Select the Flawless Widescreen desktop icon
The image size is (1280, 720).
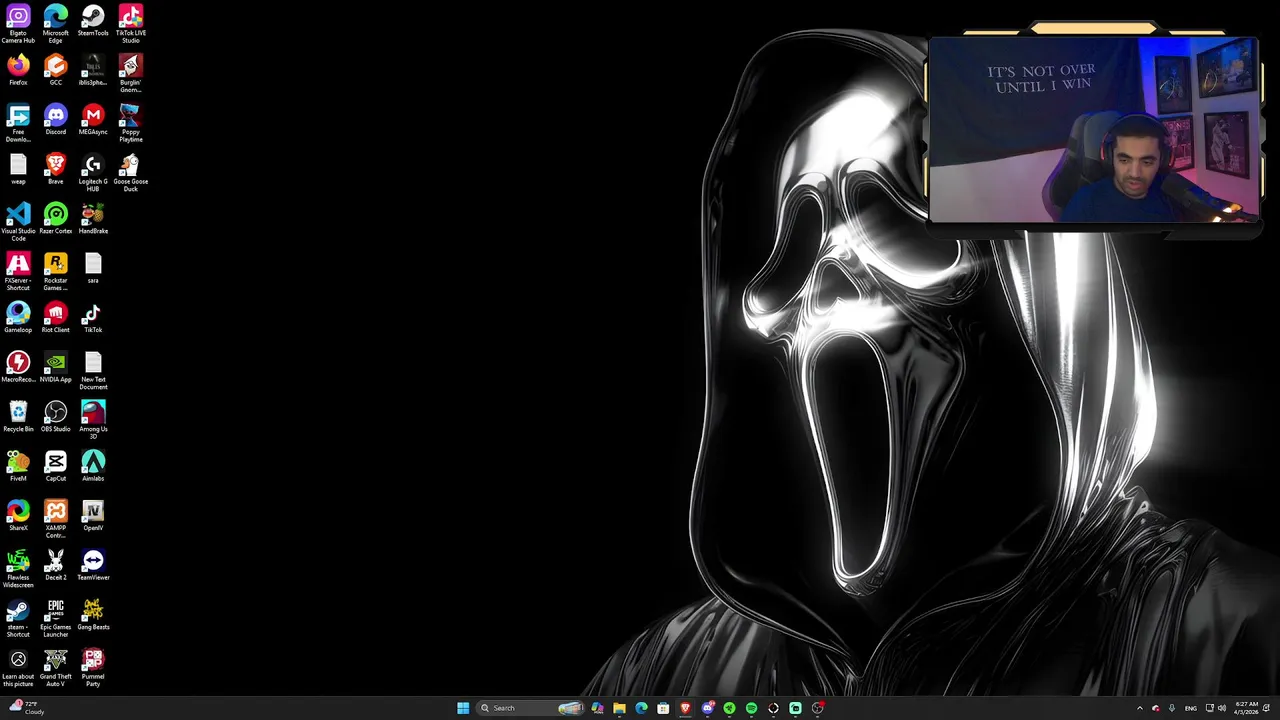click(x=18, y=569)
